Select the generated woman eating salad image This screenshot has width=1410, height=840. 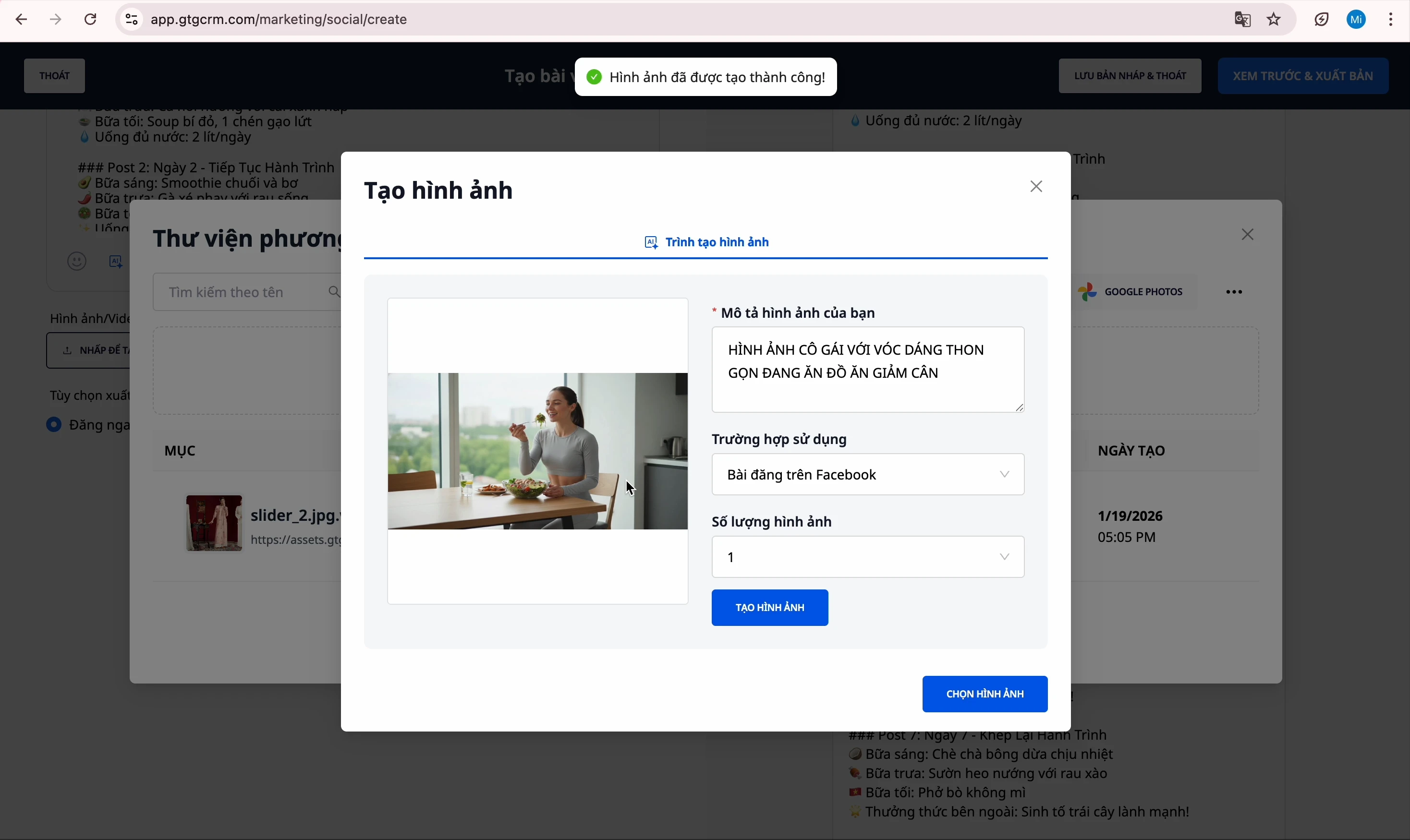pos(537,451)
